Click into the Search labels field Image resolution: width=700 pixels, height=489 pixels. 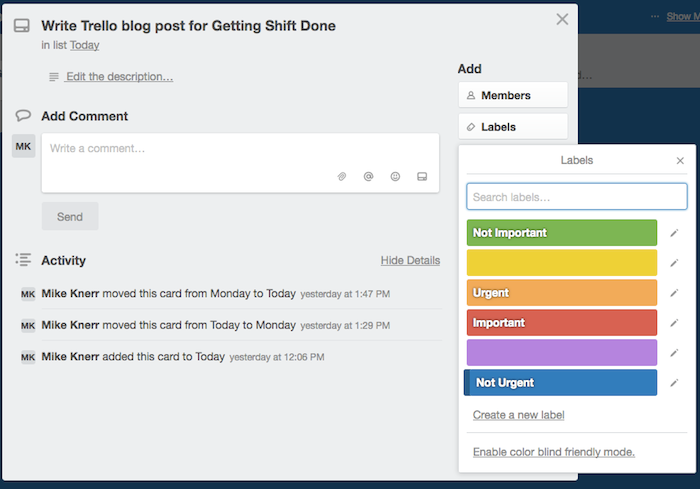tap(577, 196)
